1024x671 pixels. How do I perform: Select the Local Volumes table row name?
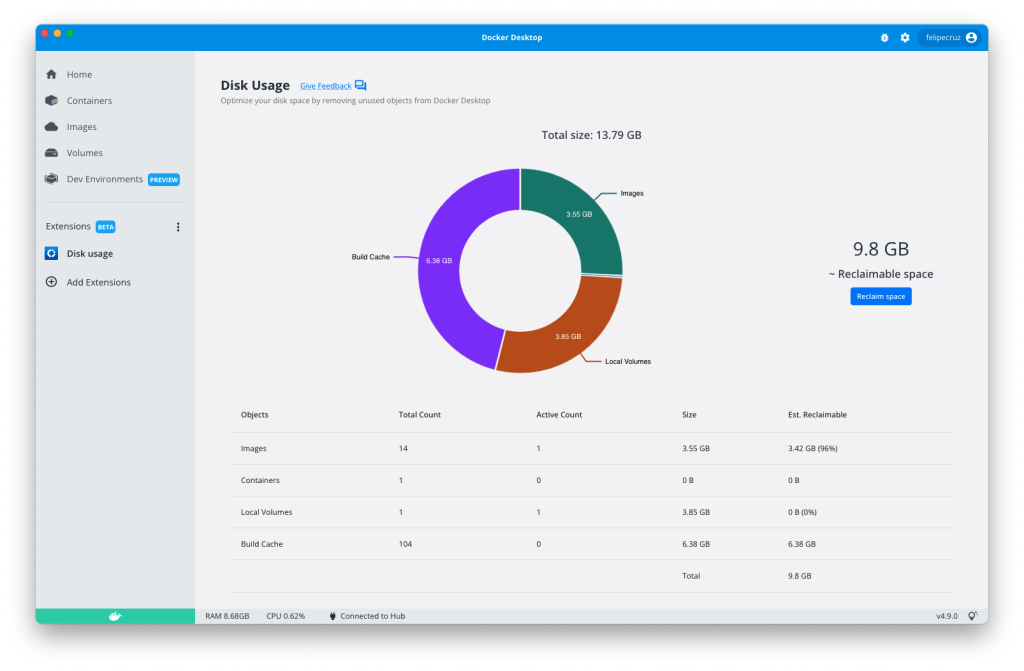point(266,512)
